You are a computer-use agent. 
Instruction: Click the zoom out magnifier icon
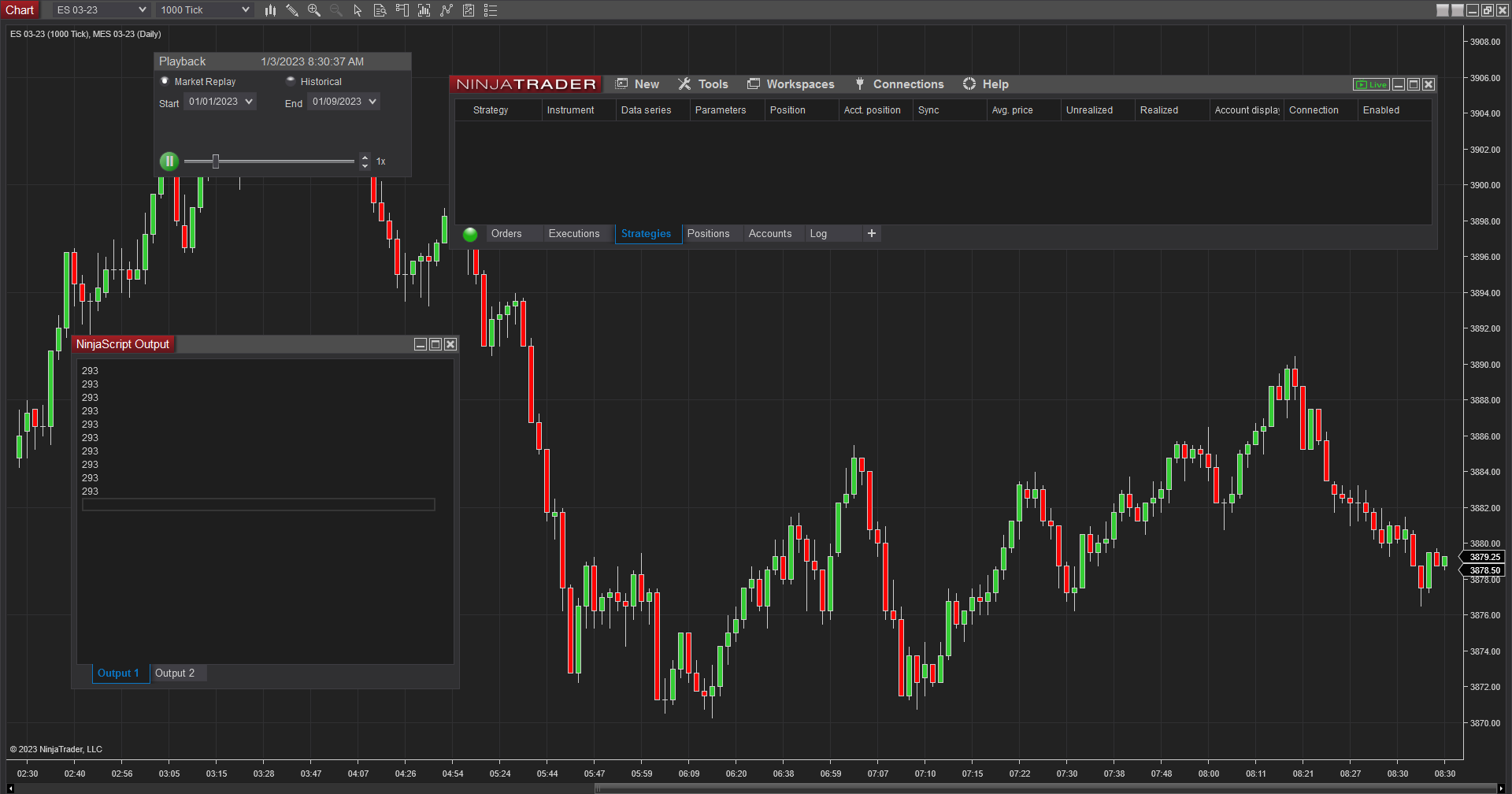[x=336, y=10]
